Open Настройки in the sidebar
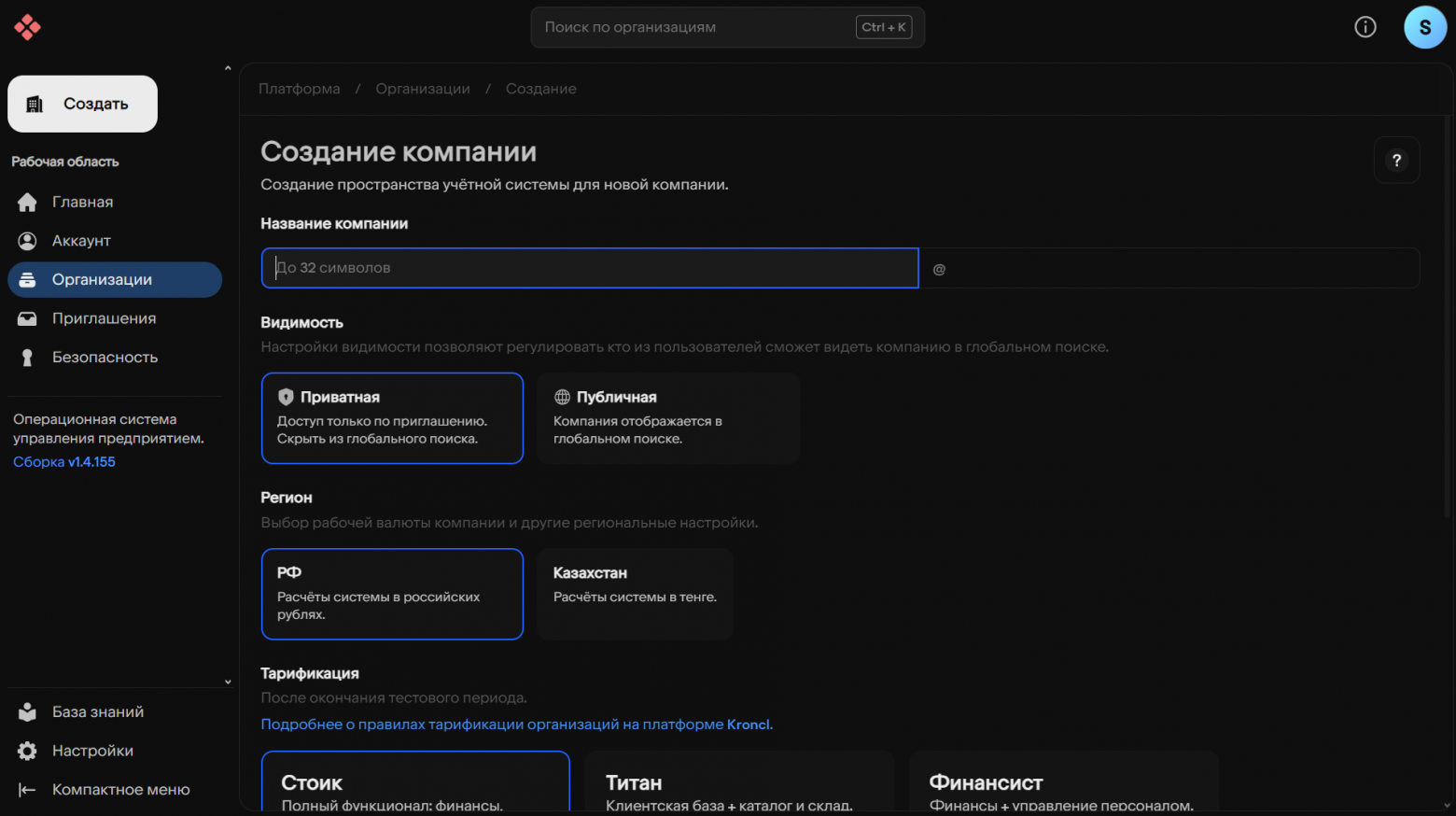 [115, 751]
